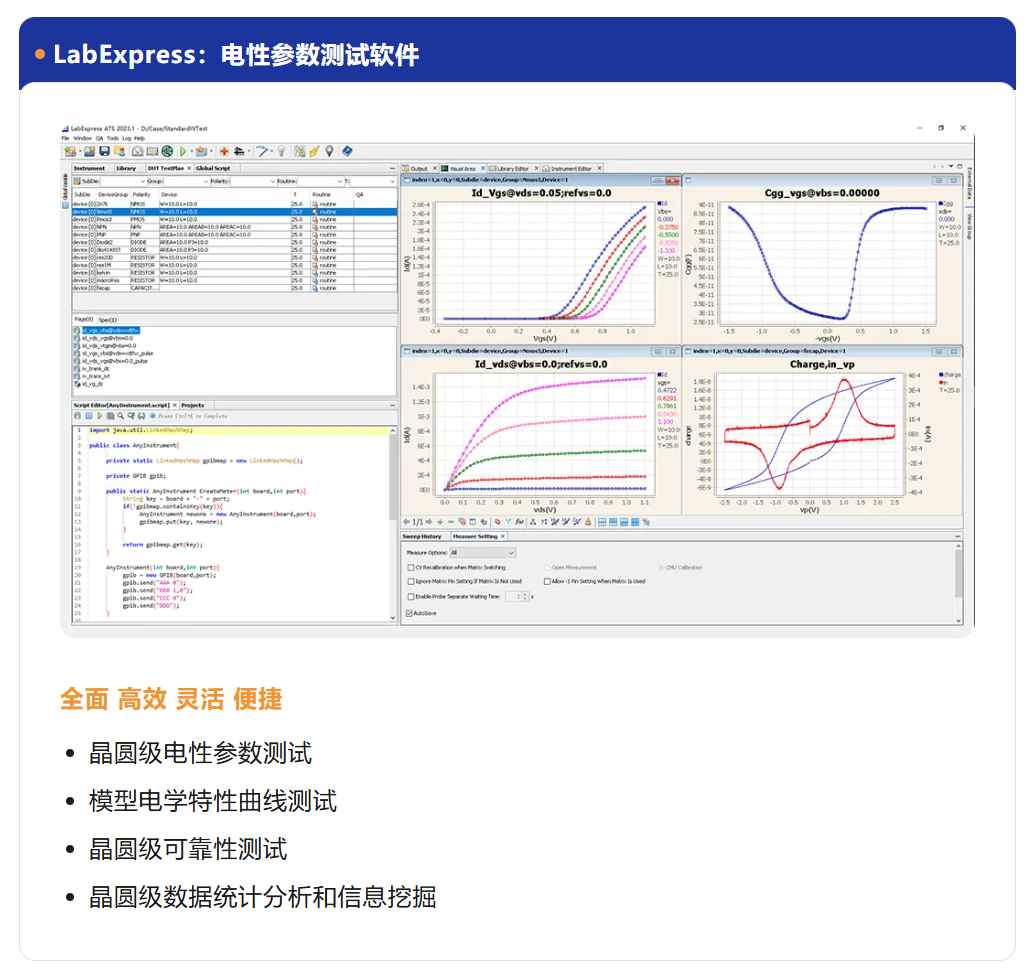This screenshot has height=974, width=1032.
Task: Click the globe icon in main toolbar
Action: click(x=167, y=151)
